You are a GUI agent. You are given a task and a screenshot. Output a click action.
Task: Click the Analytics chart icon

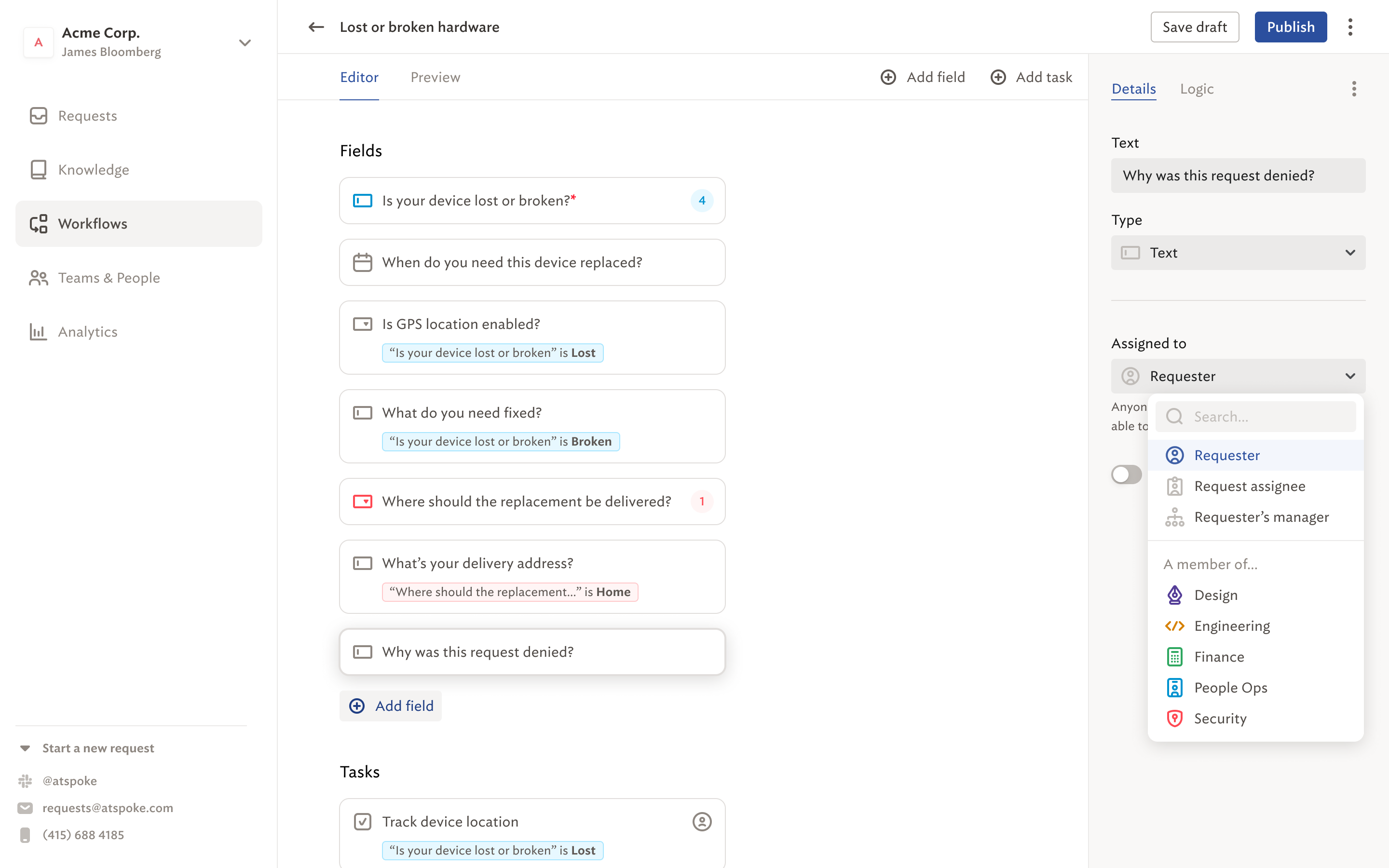click(39, 332)
